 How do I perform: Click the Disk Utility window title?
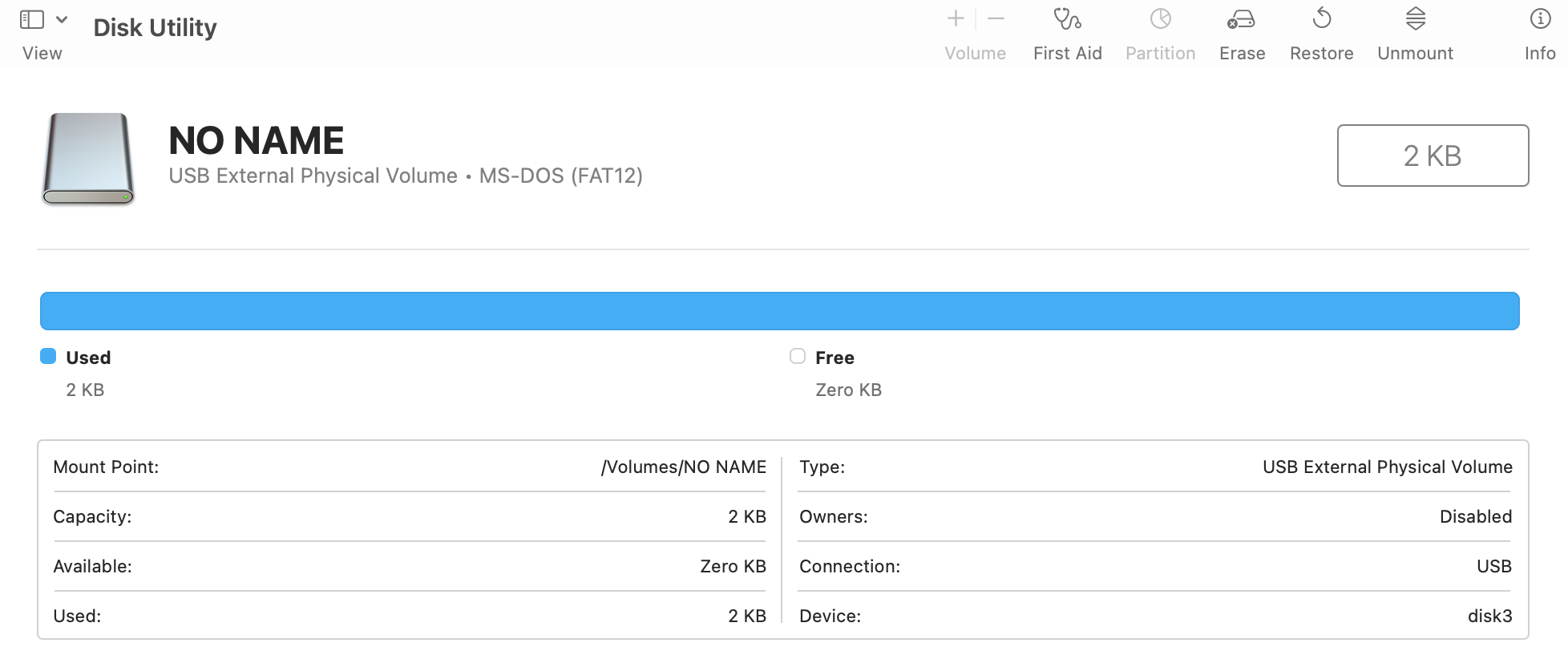click(155, 27)
